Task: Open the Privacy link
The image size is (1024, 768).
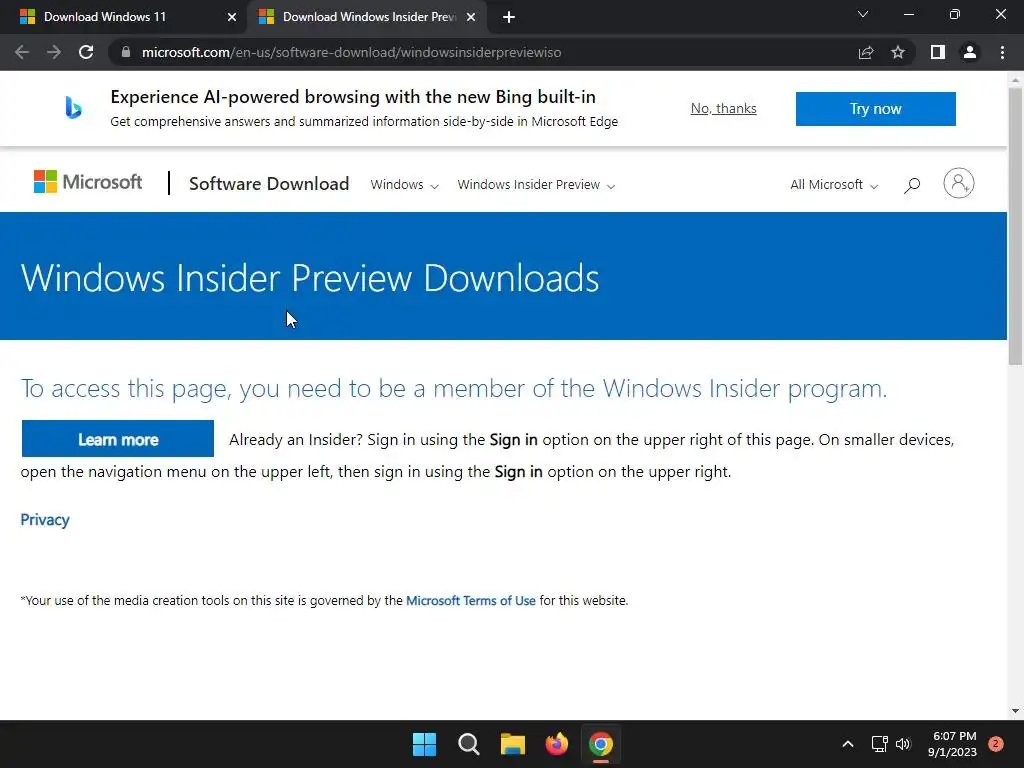Action: pyautogui.click(x=45, y=520)
